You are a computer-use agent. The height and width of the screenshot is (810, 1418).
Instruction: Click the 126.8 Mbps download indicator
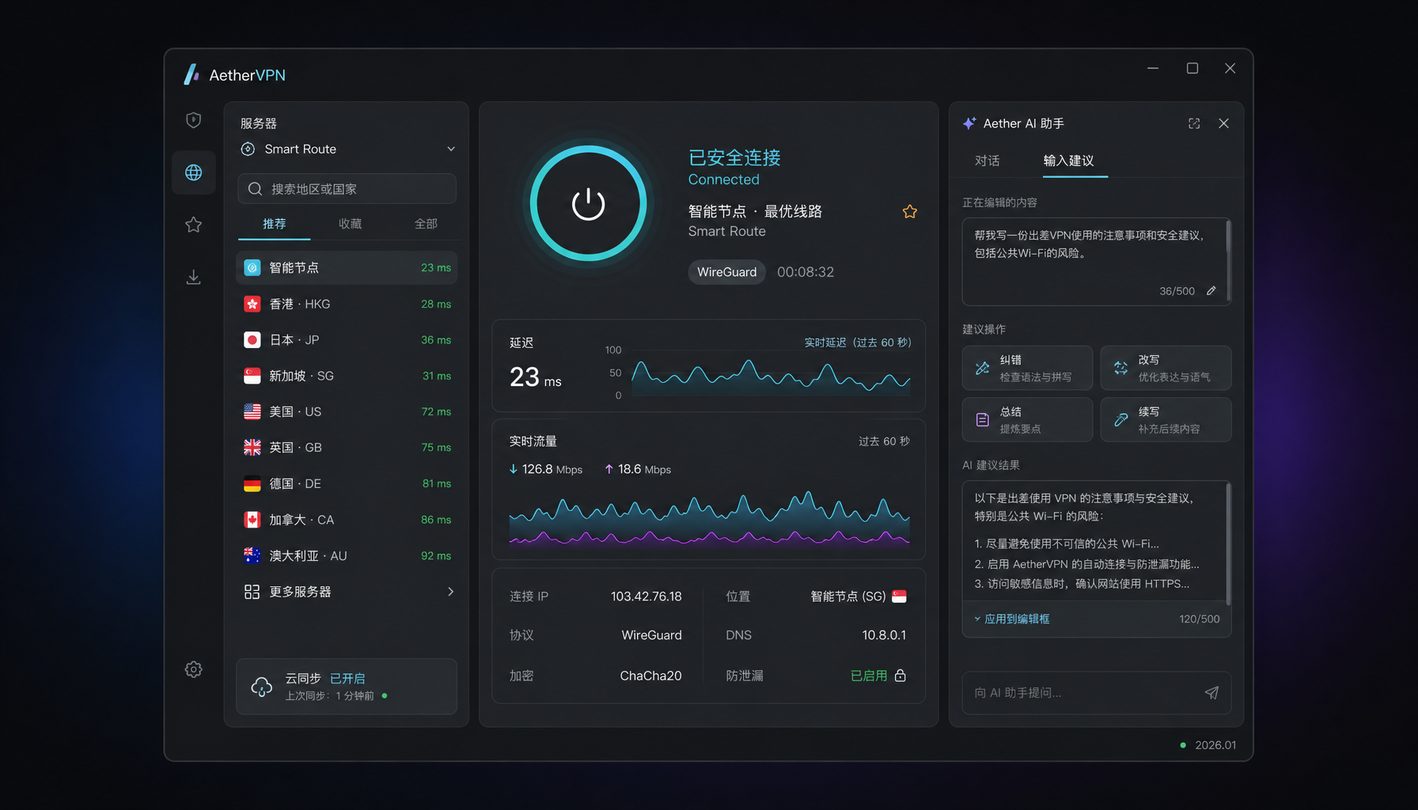[546, 469]
